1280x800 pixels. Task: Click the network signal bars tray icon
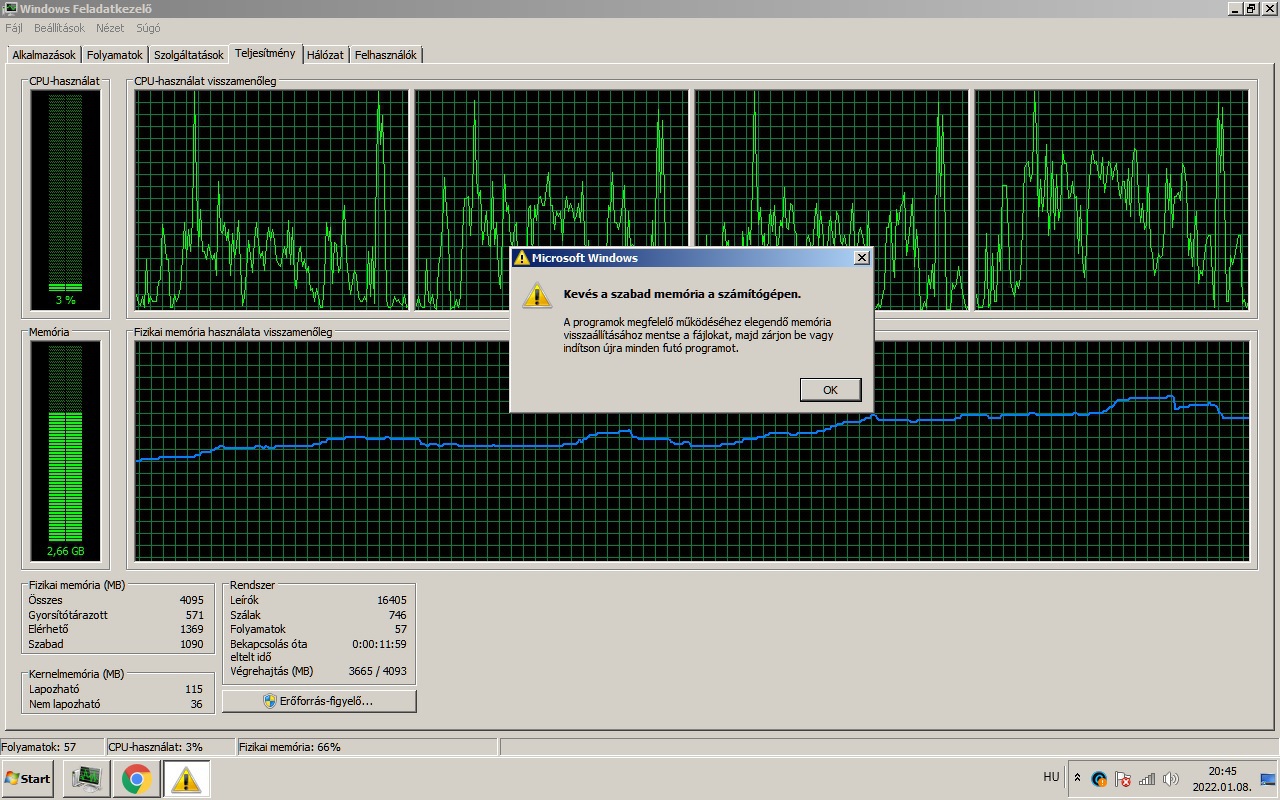click(x=1147, y=779)
